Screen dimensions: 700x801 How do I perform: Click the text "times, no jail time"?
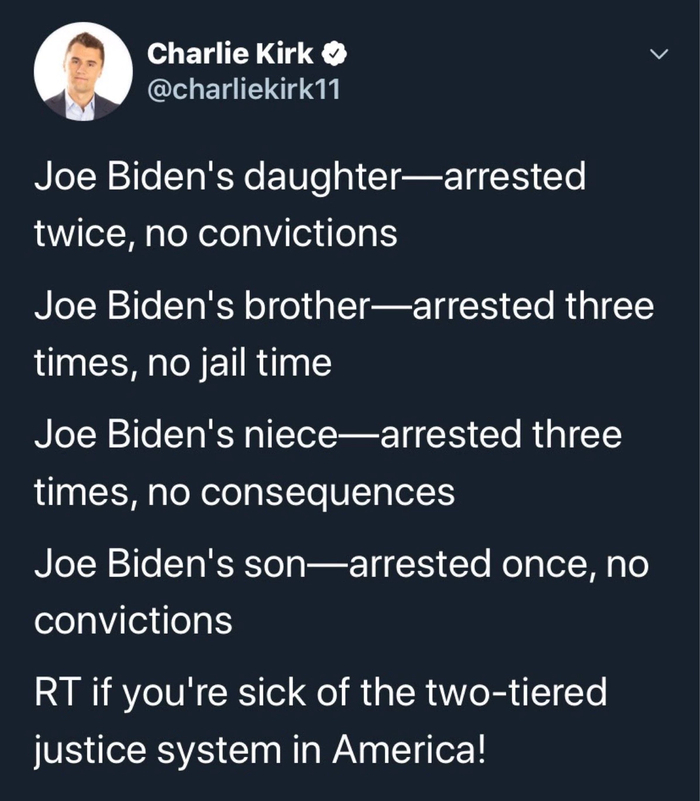(x=182, y=363)
